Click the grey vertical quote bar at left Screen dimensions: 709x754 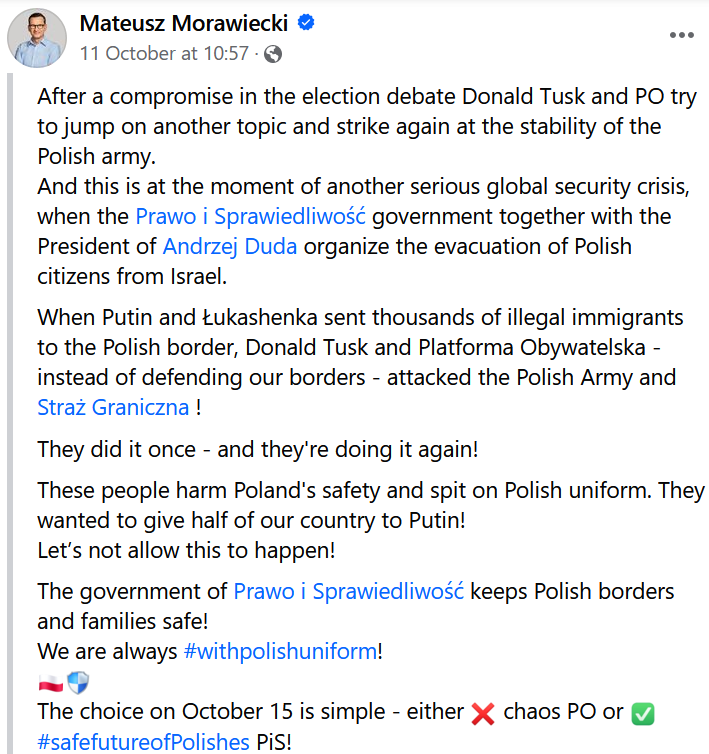(x=10, y=414)
